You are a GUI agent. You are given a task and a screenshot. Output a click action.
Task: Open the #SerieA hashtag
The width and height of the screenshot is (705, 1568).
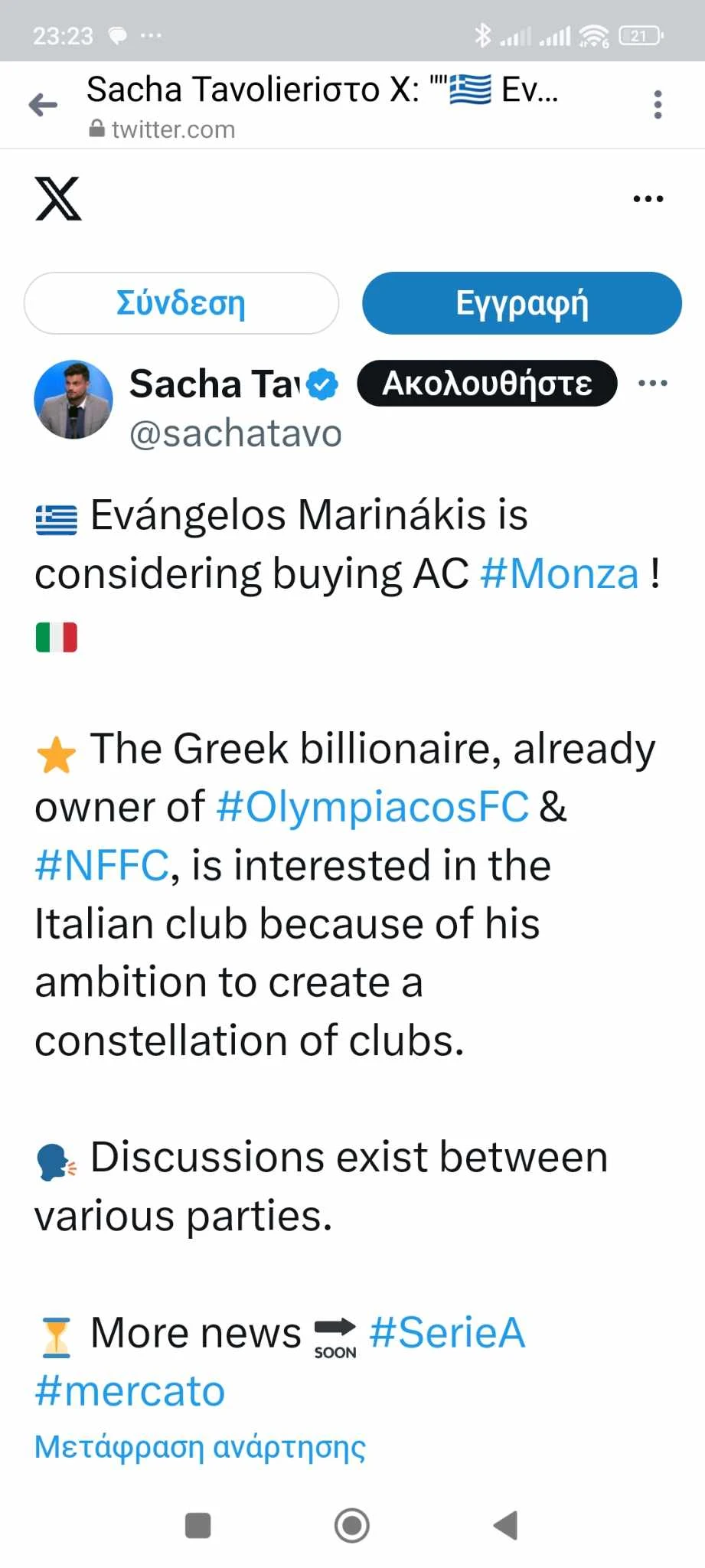pos(447,1333)
